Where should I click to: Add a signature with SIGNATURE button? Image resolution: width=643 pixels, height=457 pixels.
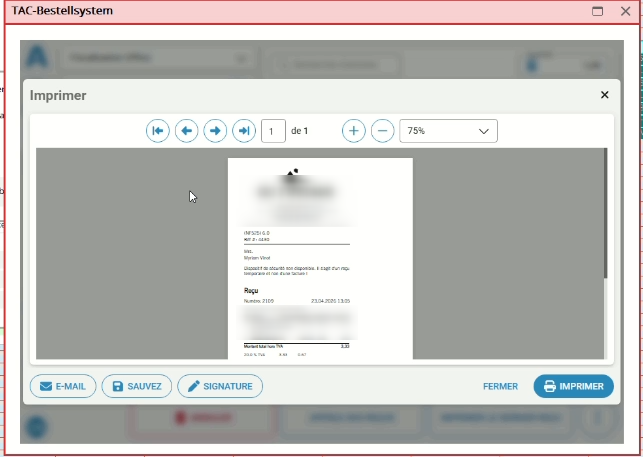click(220, 386)
